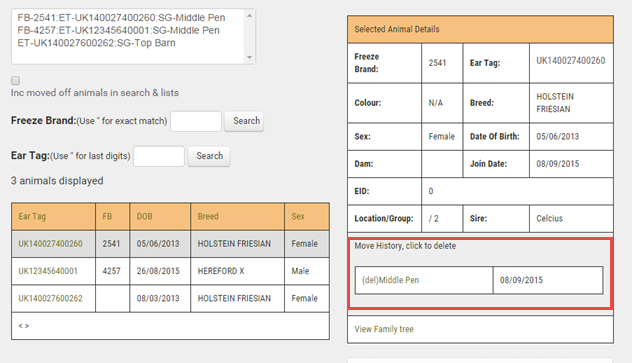This screenshot has width=632, height=363.
Task: Click the next page arrow below table
Action: tap(27, 326)
